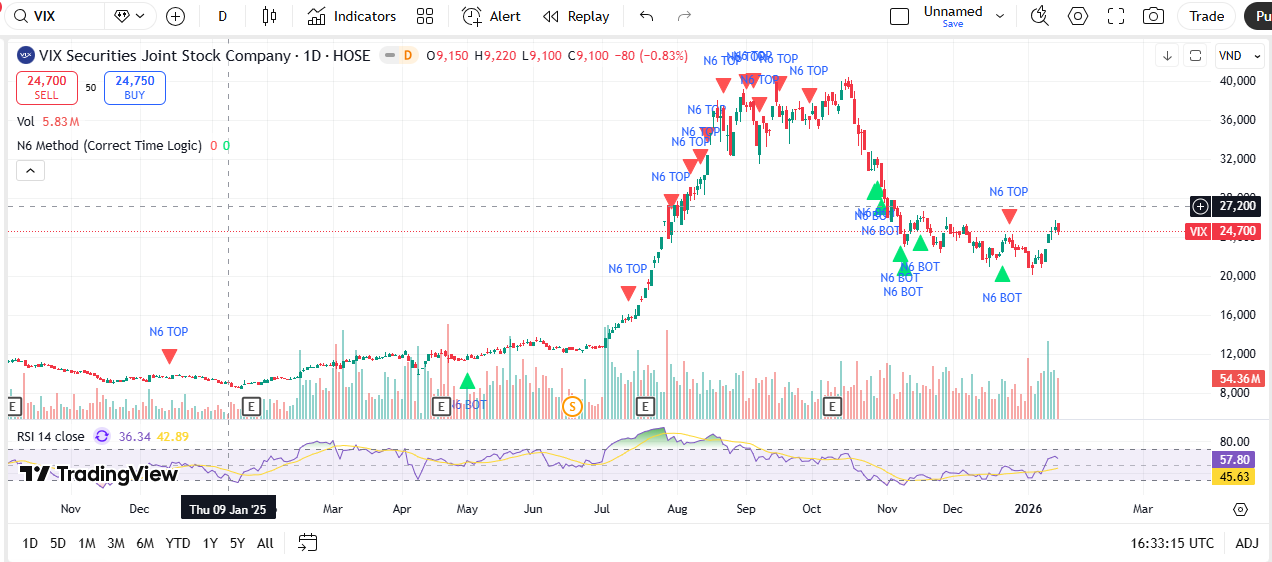Enter fullscreen mode
This screenshot has height=562, width=1272.
(1116, 16)
